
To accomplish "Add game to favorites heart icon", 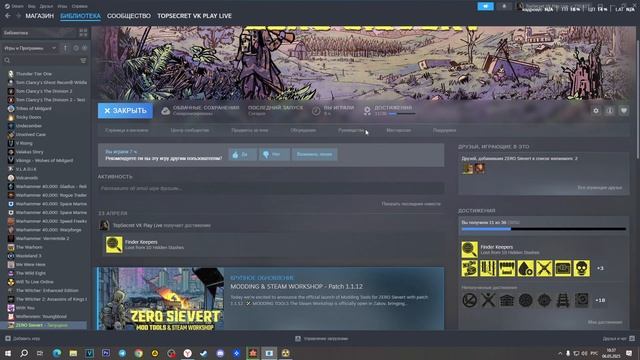I will pos(624,111).
